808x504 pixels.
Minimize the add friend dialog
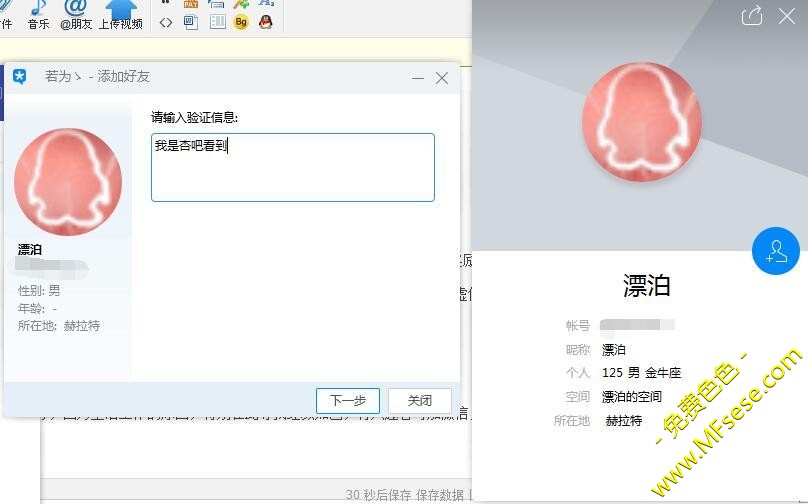coord(418,78)
